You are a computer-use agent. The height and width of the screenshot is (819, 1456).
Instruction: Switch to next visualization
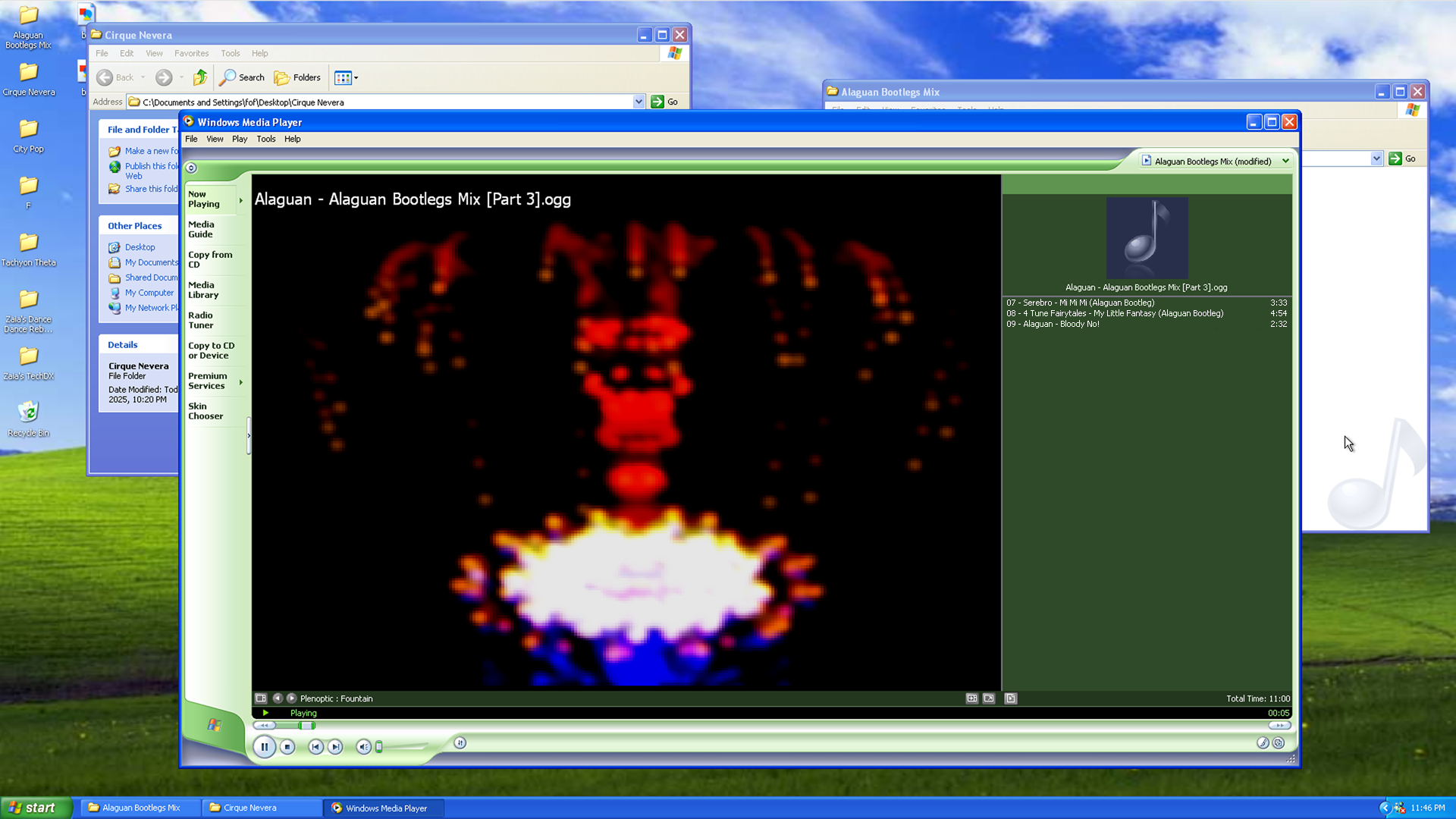tap(291, 698)
